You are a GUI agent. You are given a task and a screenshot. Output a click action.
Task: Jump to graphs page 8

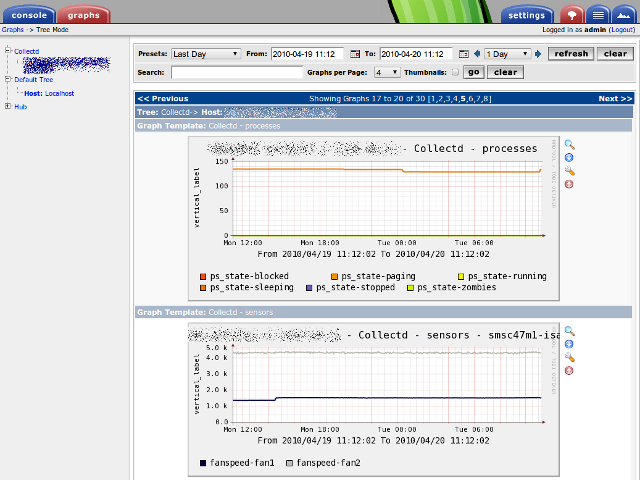[x=486, y=99]
